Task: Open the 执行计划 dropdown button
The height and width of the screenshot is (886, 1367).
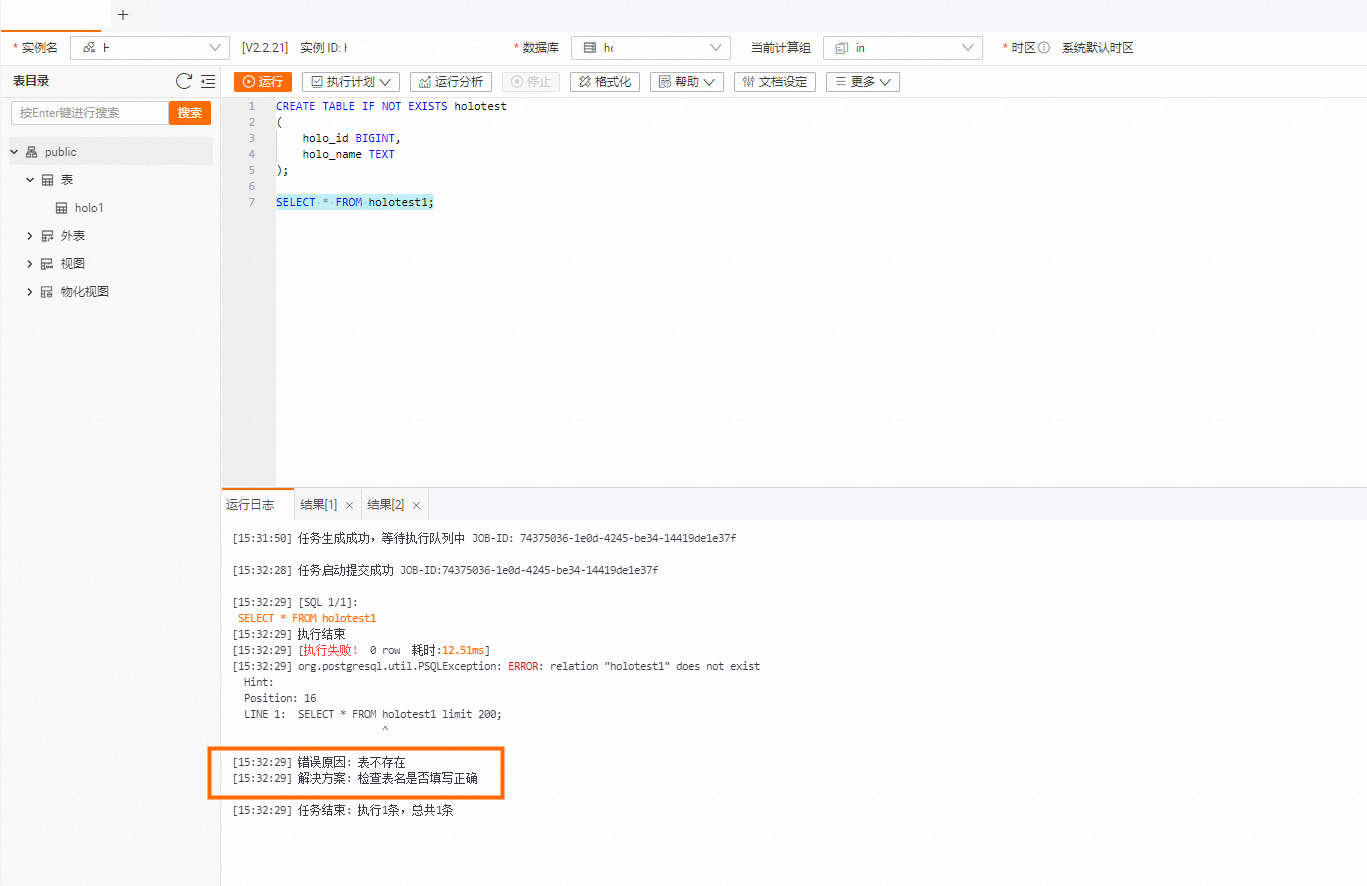Action: click(351, 82)
